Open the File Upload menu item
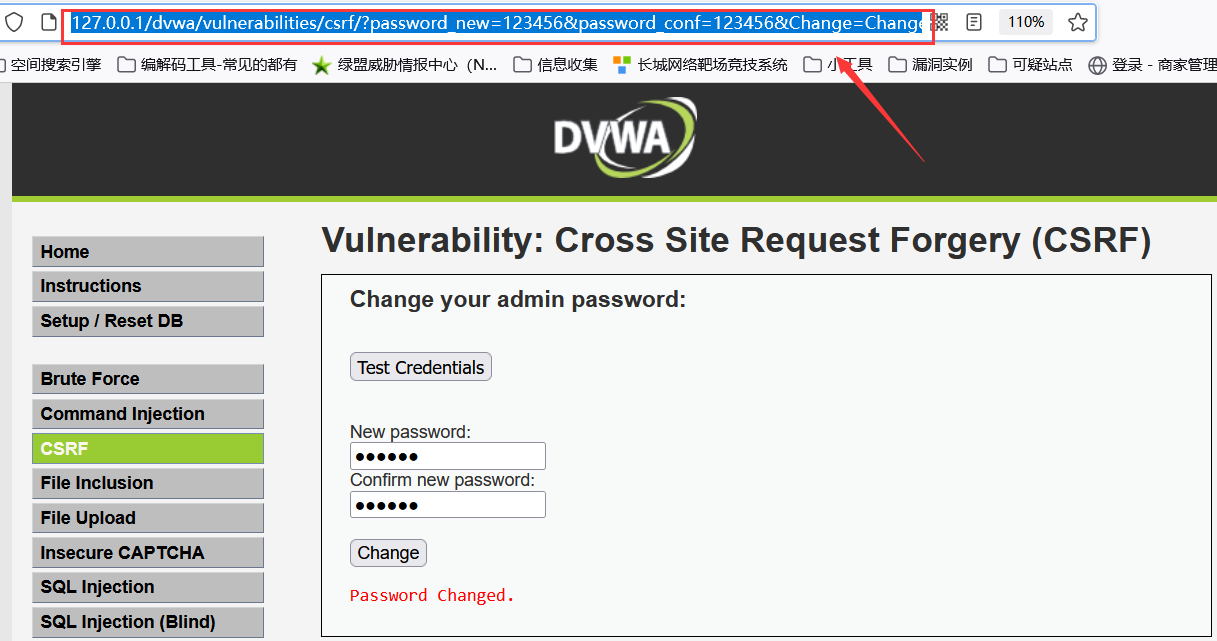Viewport: 1217px width, 641px height. click(148, 518)
